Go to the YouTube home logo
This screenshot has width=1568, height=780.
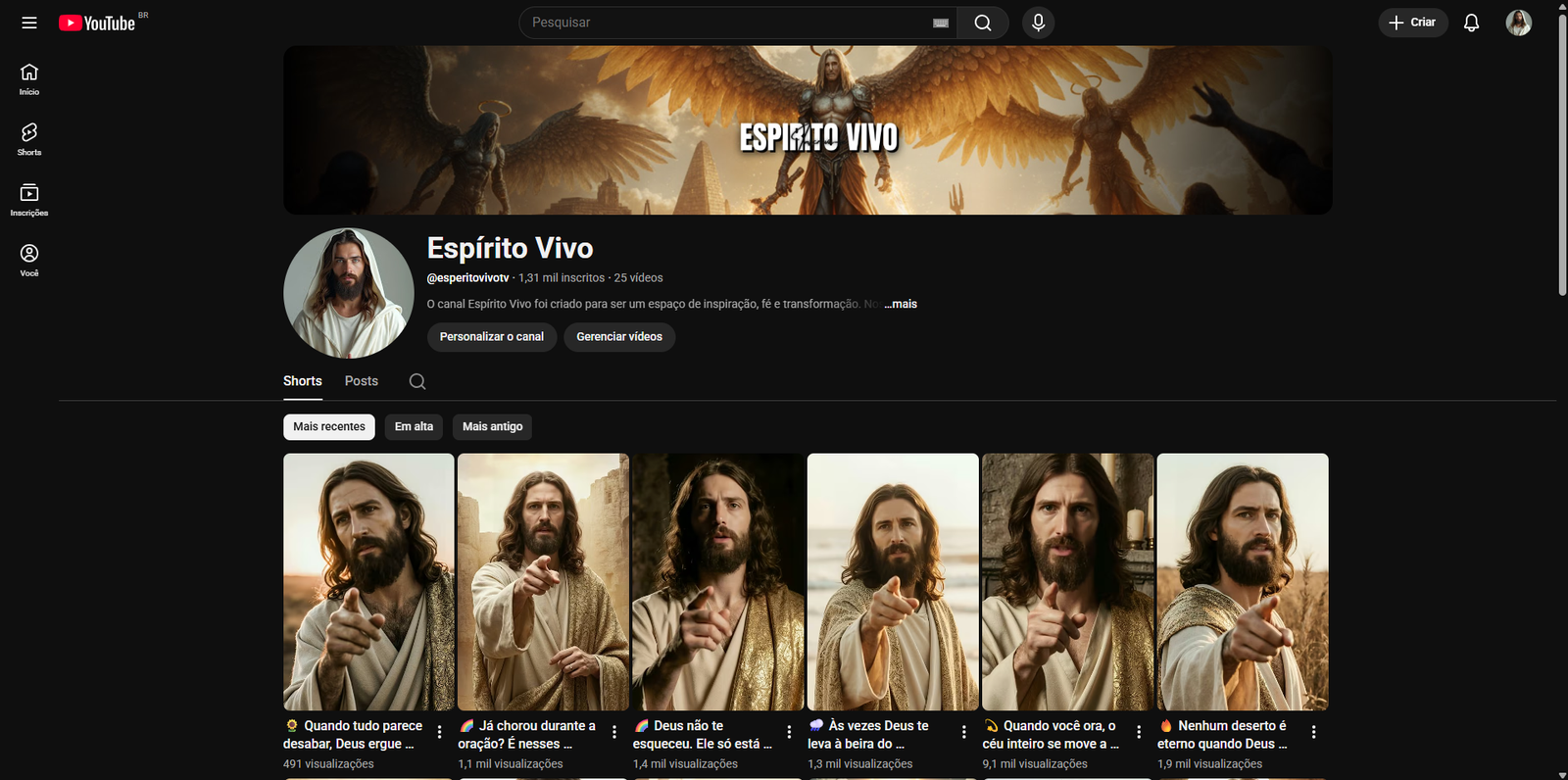(x=97, y=23)
